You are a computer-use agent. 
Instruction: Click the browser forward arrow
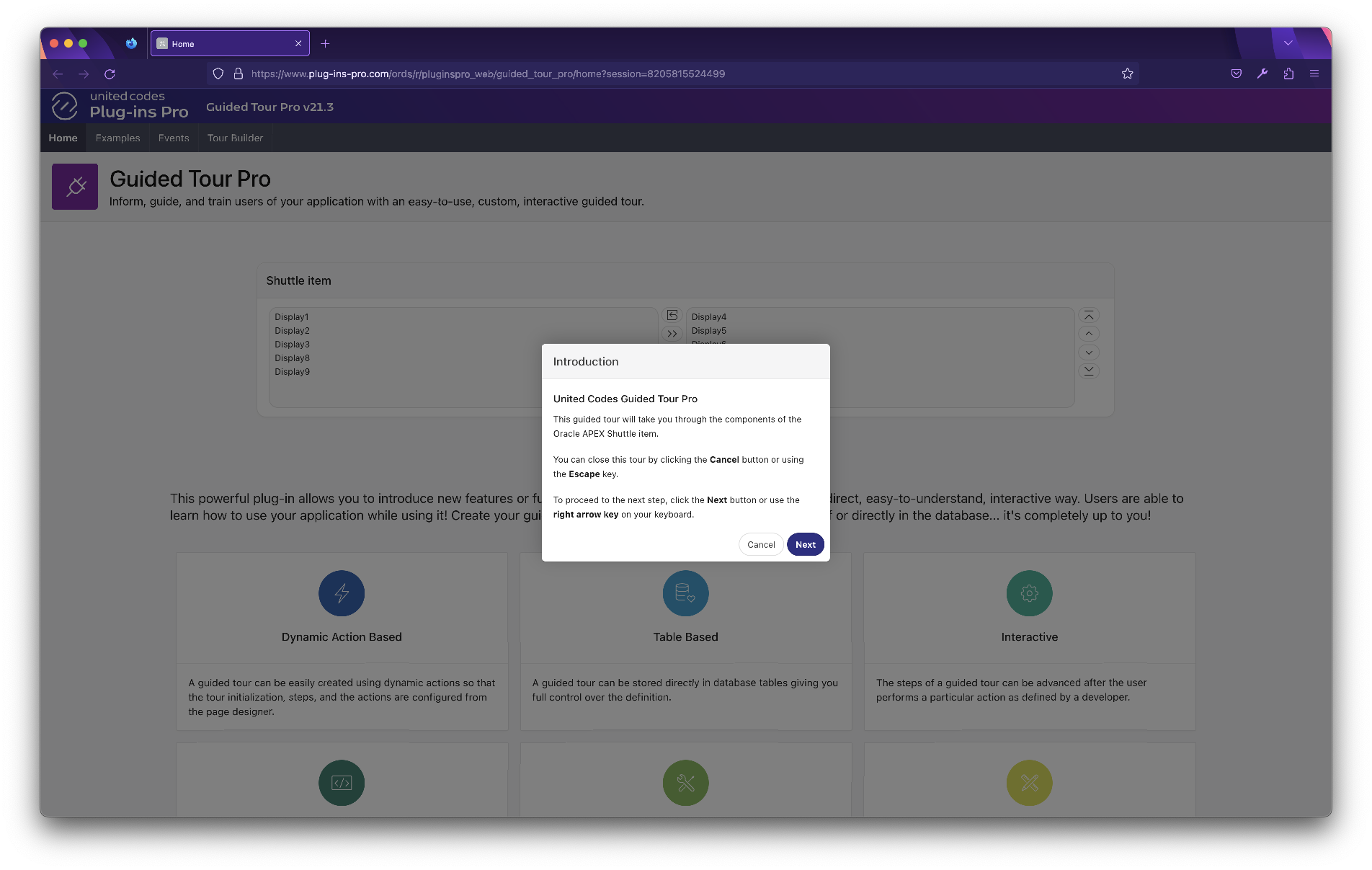(x=84, y=74)
